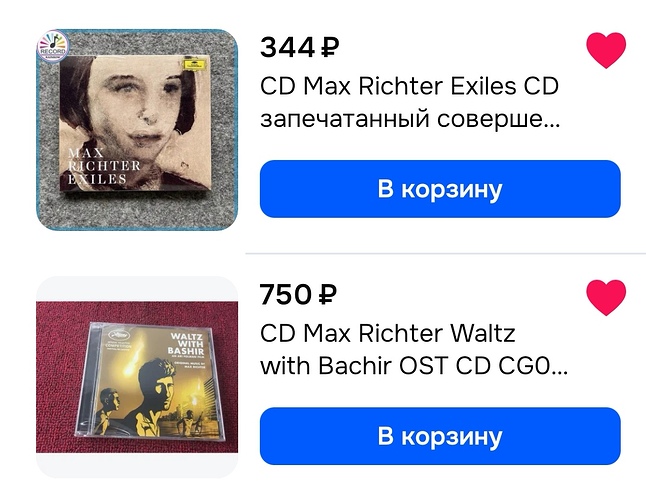
Task: Remove Max Richter Exiles from favorites
Action: click(x=606, y=50)
